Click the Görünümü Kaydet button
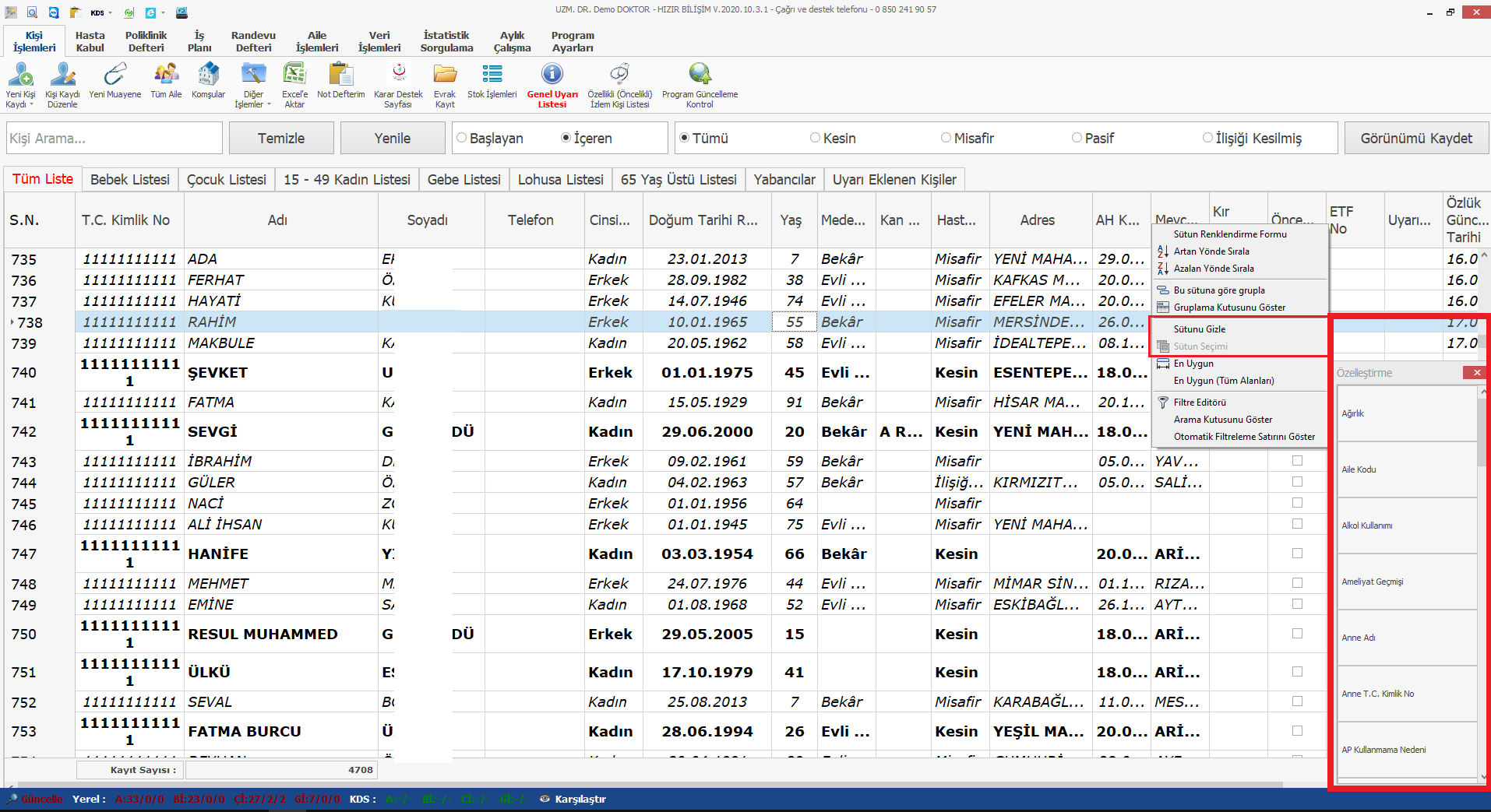The height and width of the screenshot is (812, 1491). pyautogui.click(x=1415, y=139)
